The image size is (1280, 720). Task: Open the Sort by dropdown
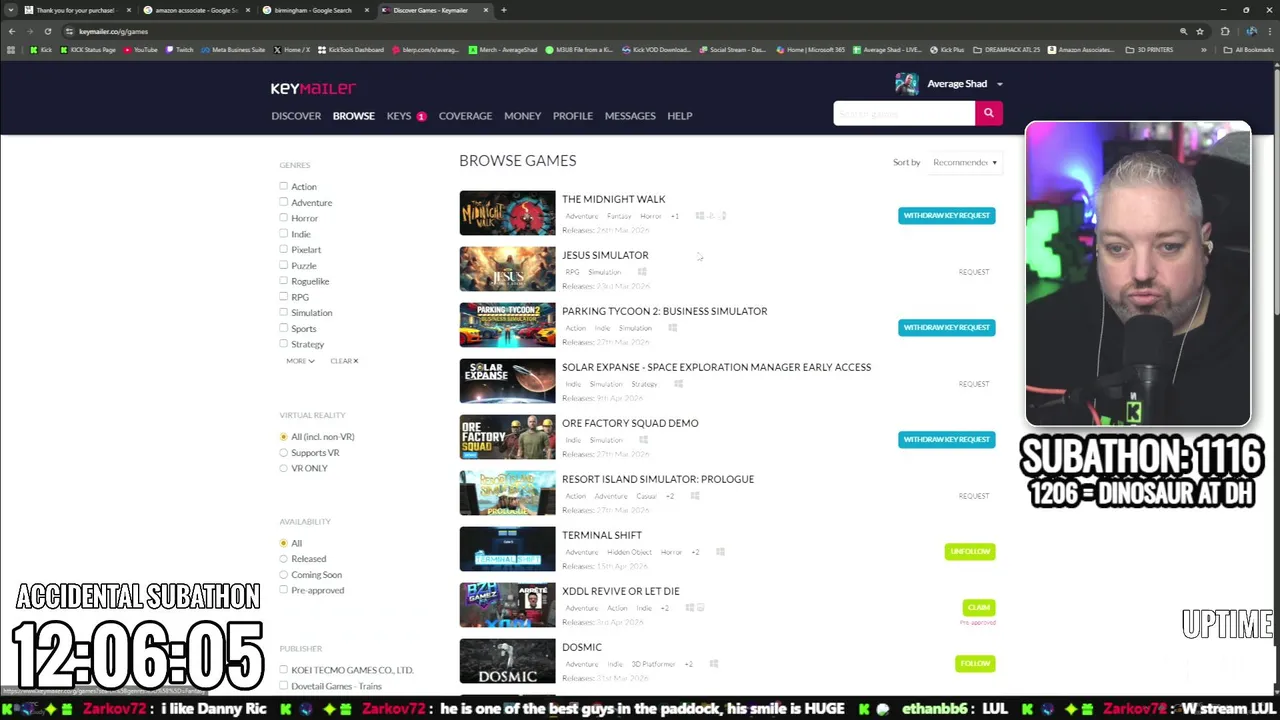pos(964,162)
